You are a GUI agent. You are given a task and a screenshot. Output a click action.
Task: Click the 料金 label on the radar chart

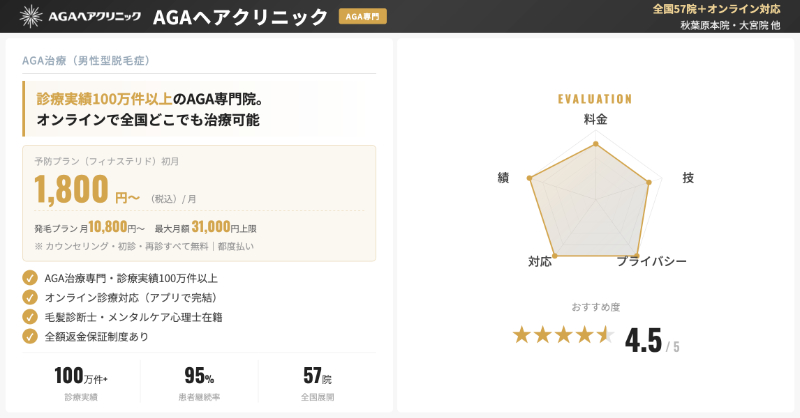click(596, 119)
